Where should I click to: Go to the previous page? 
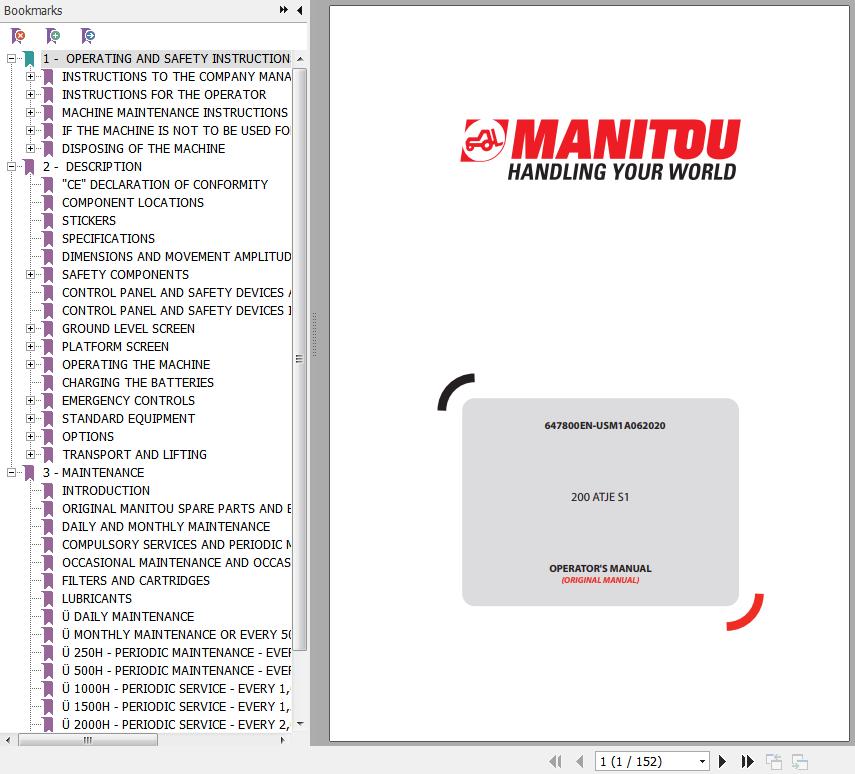tap(580, 761)
